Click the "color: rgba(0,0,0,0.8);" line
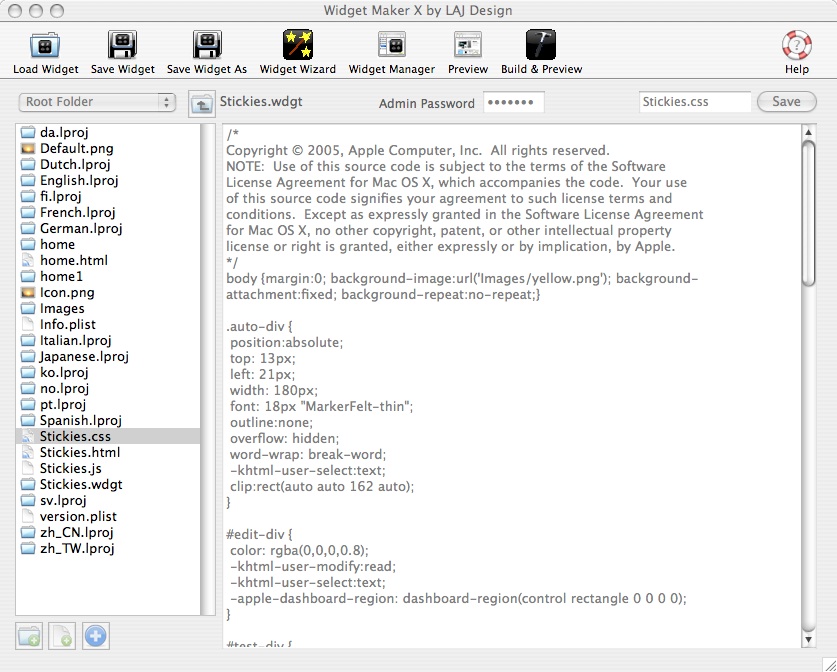Viewport: 837px width, 672px height. (299, 550)
